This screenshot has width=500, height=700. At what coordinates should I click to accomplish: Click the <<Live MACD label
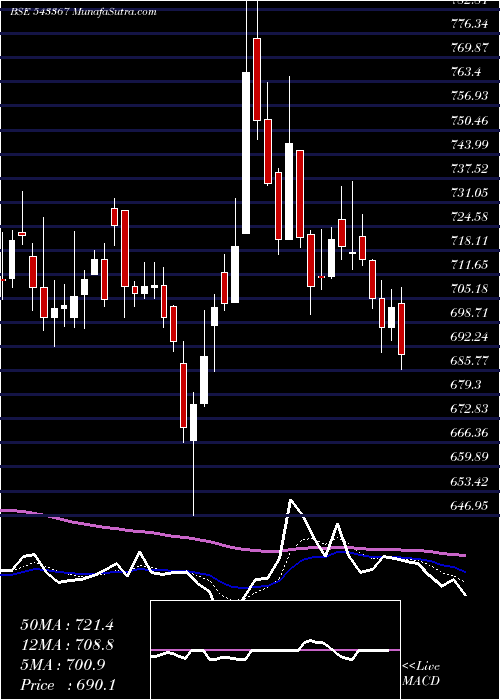pyautogui.click(x=421, y=673)
